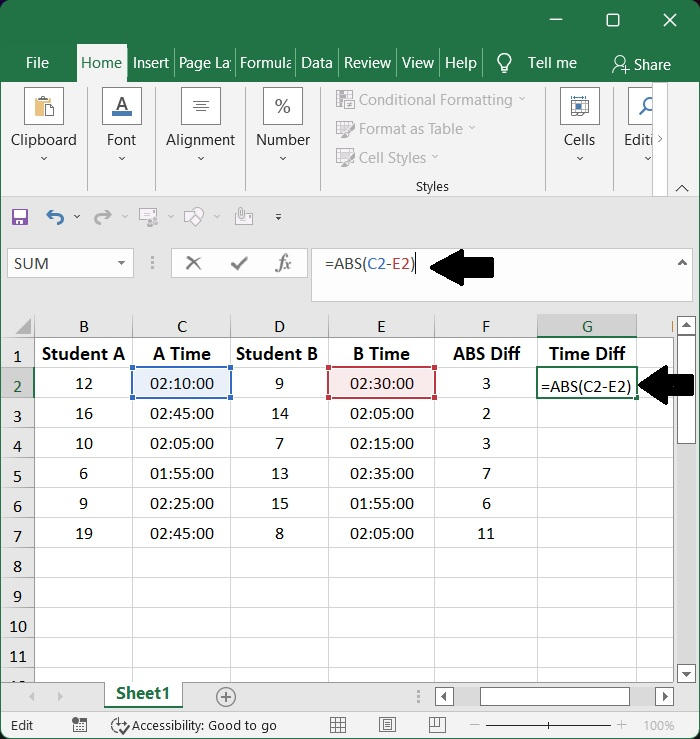The width and height of the screenshot is (700, 739).
Task: Click the macro recording icon in status bar
Action: (x=79, y=725)
